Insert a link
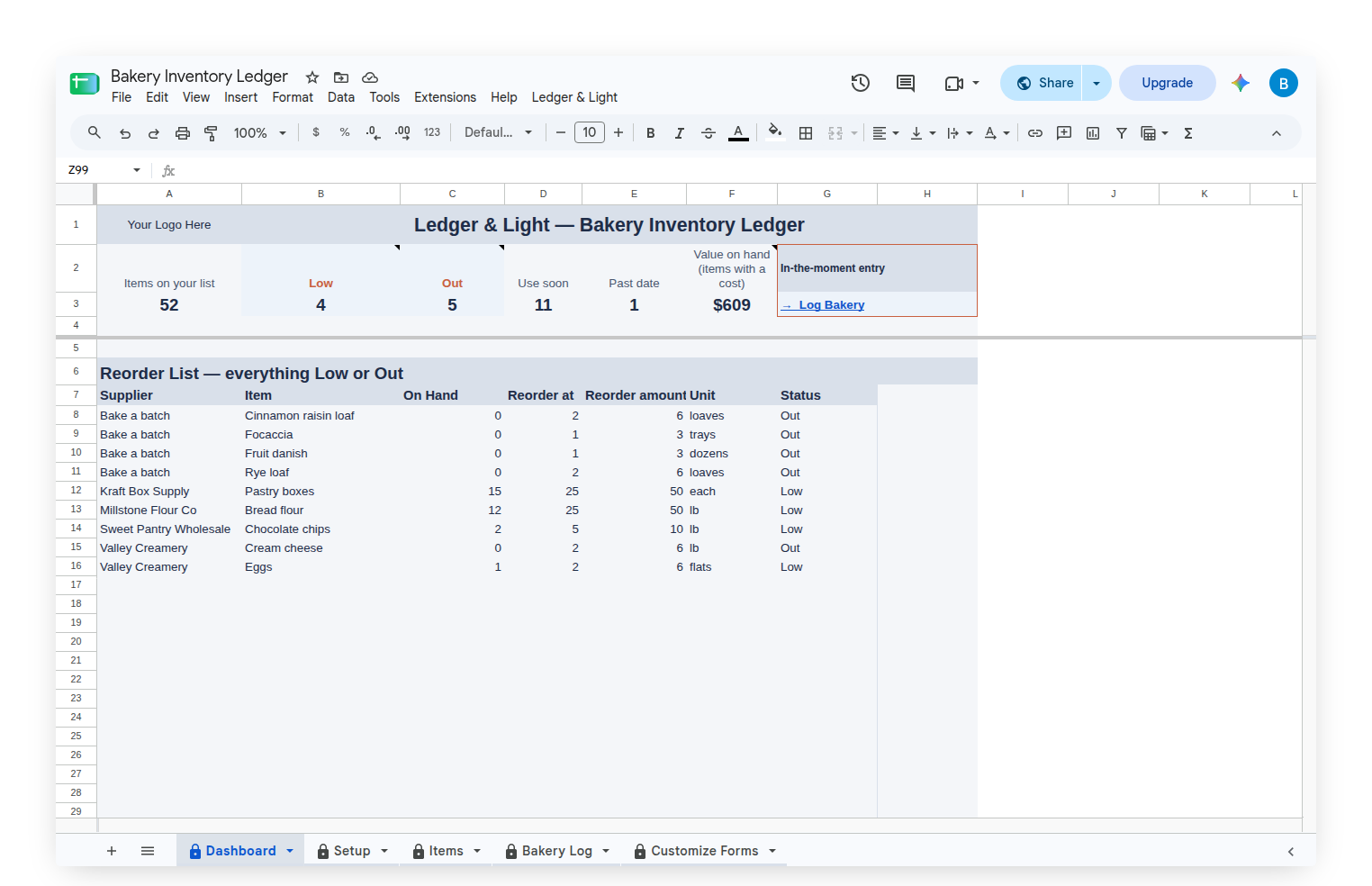Screen dimensions: 1372x886 tap(1035, 133)
